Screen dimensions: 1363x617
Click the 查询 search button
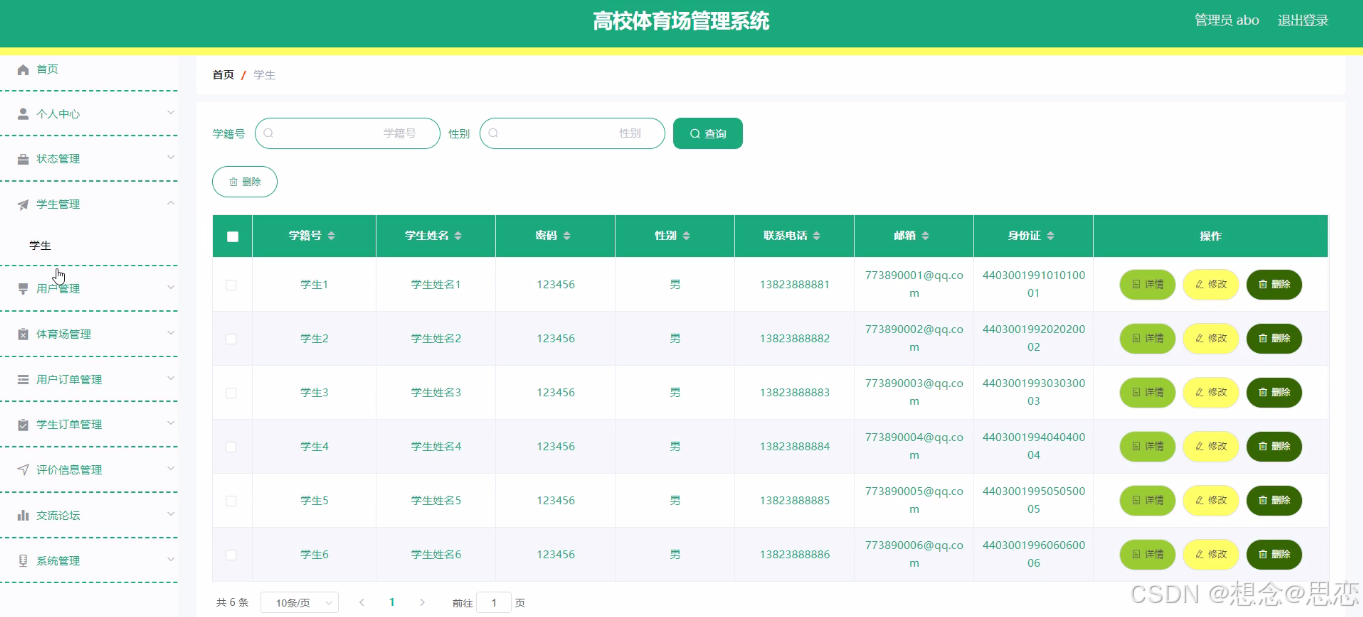708,133
